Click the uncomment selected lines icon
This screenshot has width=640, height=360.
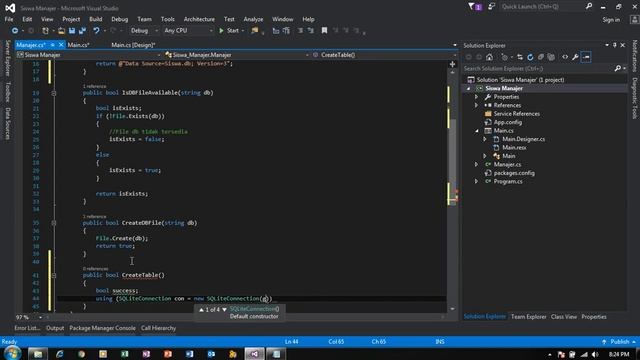click(286, 31)
